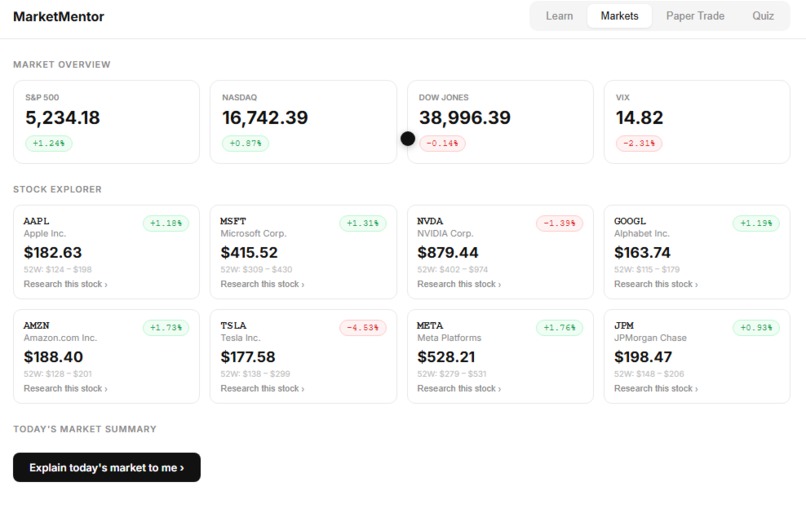Click the -1.39% change badge on NVDA
This screenshot has height=513, width=806.
[x=559, y=223]
